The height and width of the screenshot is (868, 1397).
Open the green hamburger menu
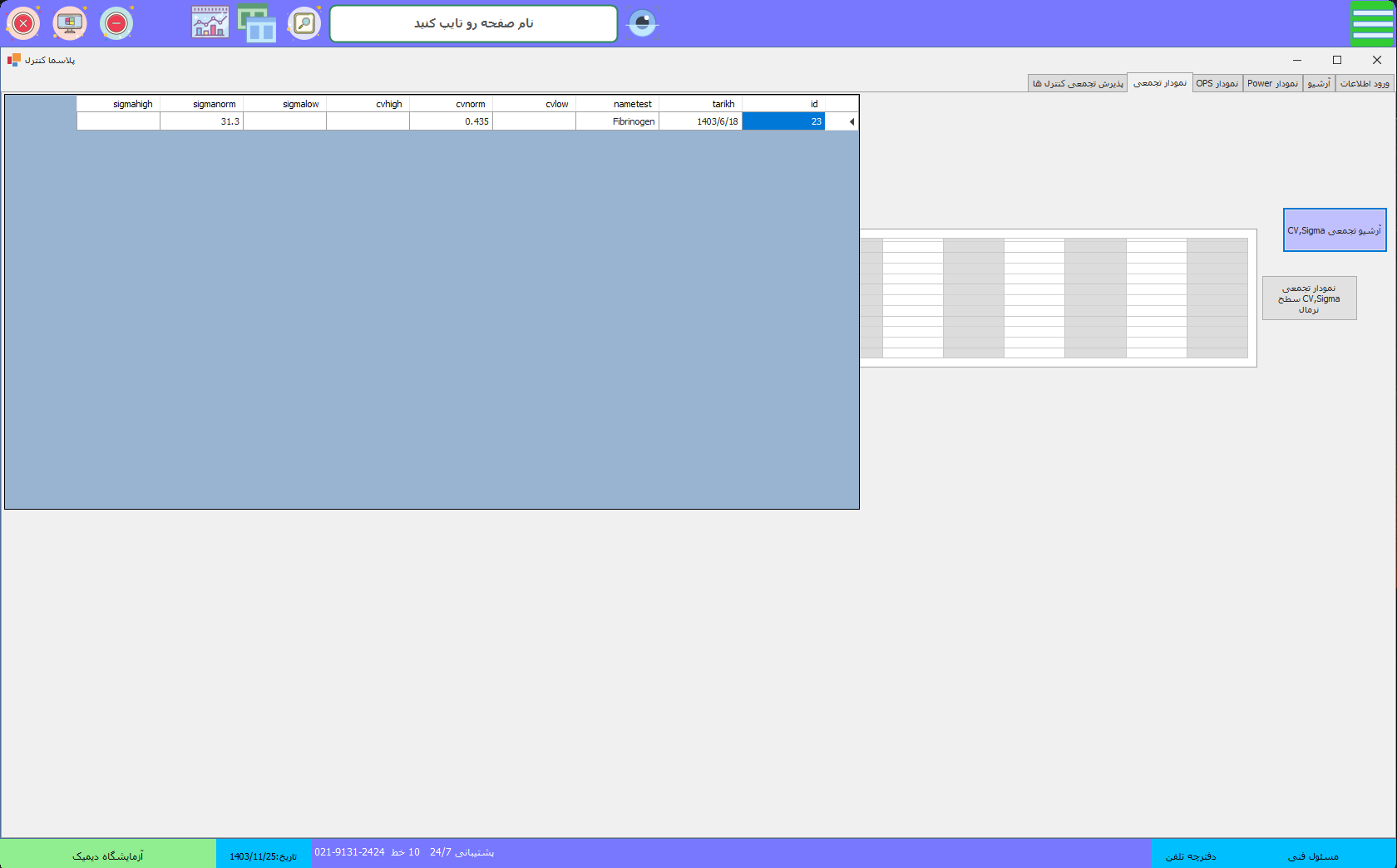coord(1372,23)
